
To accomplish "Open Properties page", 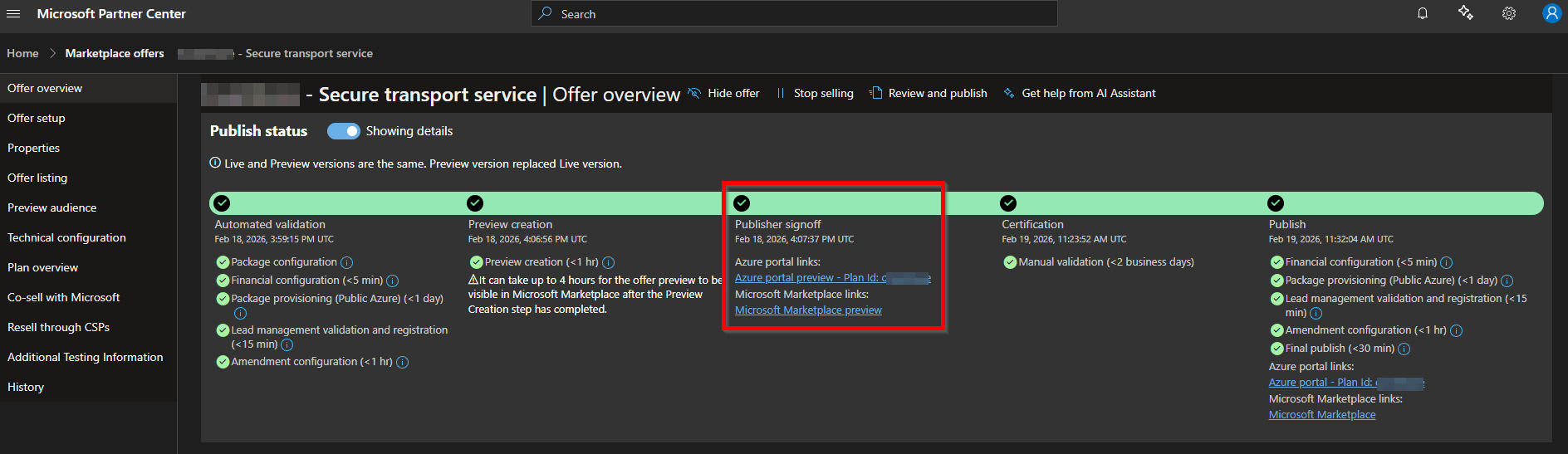I will pyautogui.click(x=88, y=148).
